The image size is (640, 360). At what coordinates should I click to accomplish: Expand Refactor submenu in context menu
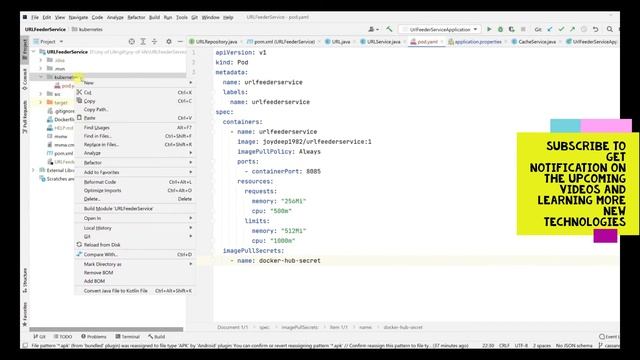(x=135, y=162)
